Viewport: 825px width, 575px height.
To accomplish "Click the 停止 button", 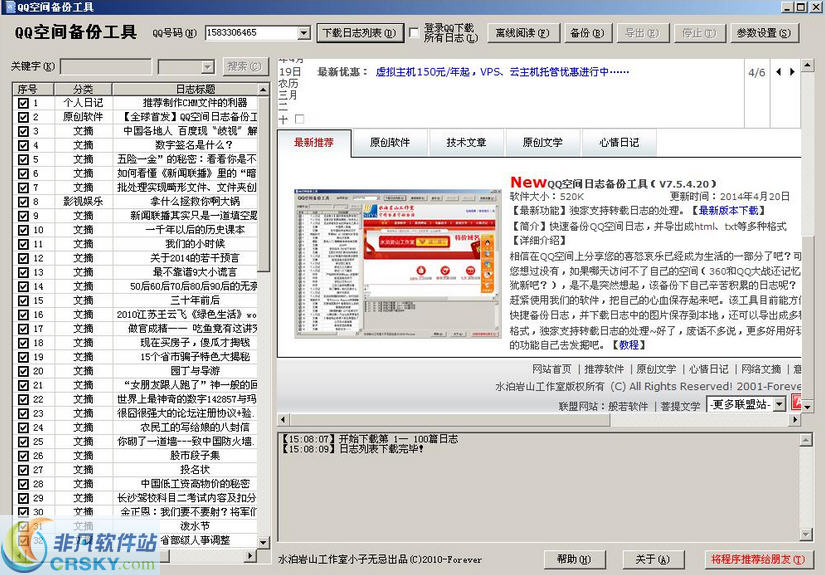I will (x=699, y=33).
